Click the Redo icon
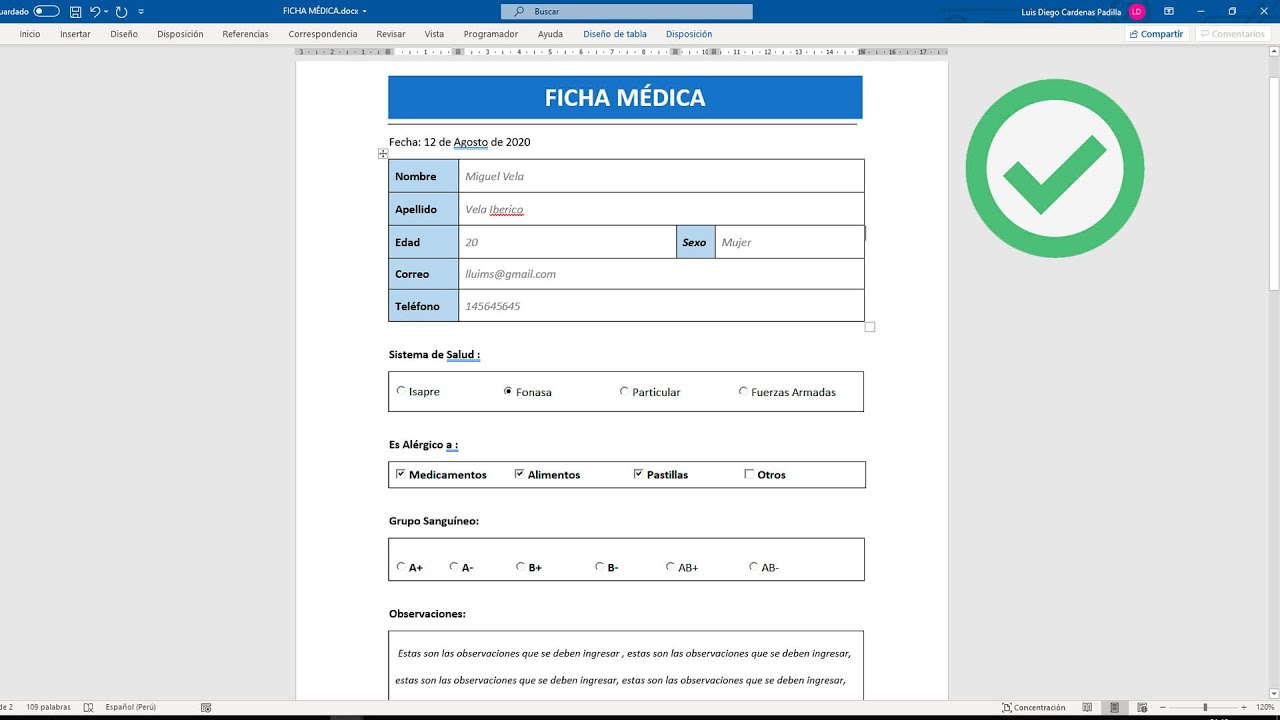 pyautogui.click(x=120, y=10)
